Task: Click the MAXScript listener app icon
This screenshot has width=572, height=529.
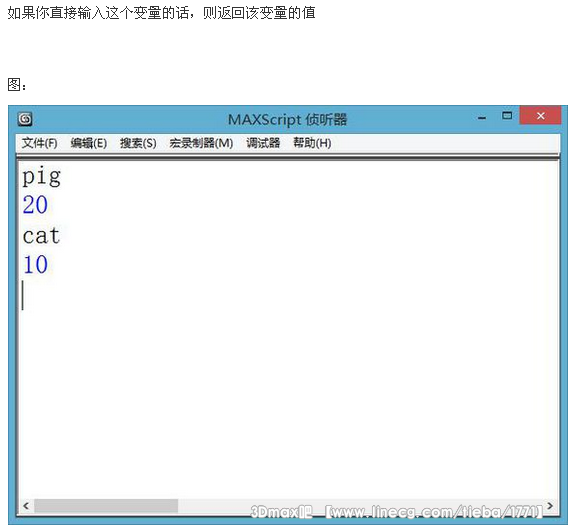Action: tap(25, 119)
